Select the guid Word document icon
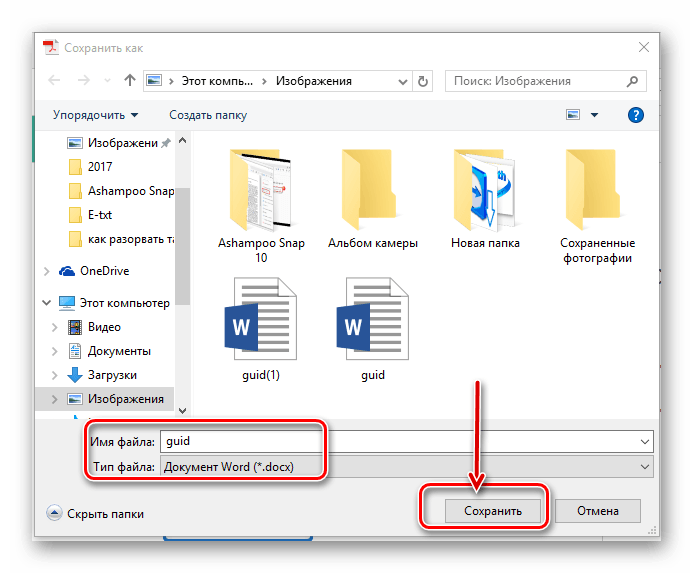Screen dimensions: 693x573 [373, 318]
